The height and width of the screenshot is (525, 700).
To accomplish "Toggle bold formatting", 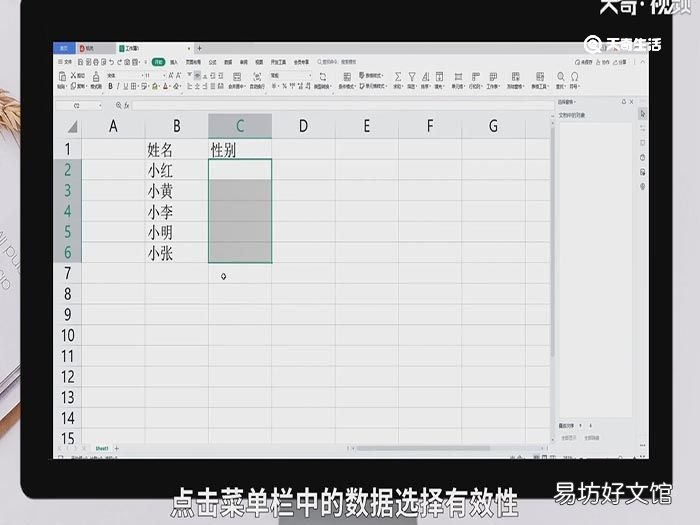I will [x=110, y=86].
